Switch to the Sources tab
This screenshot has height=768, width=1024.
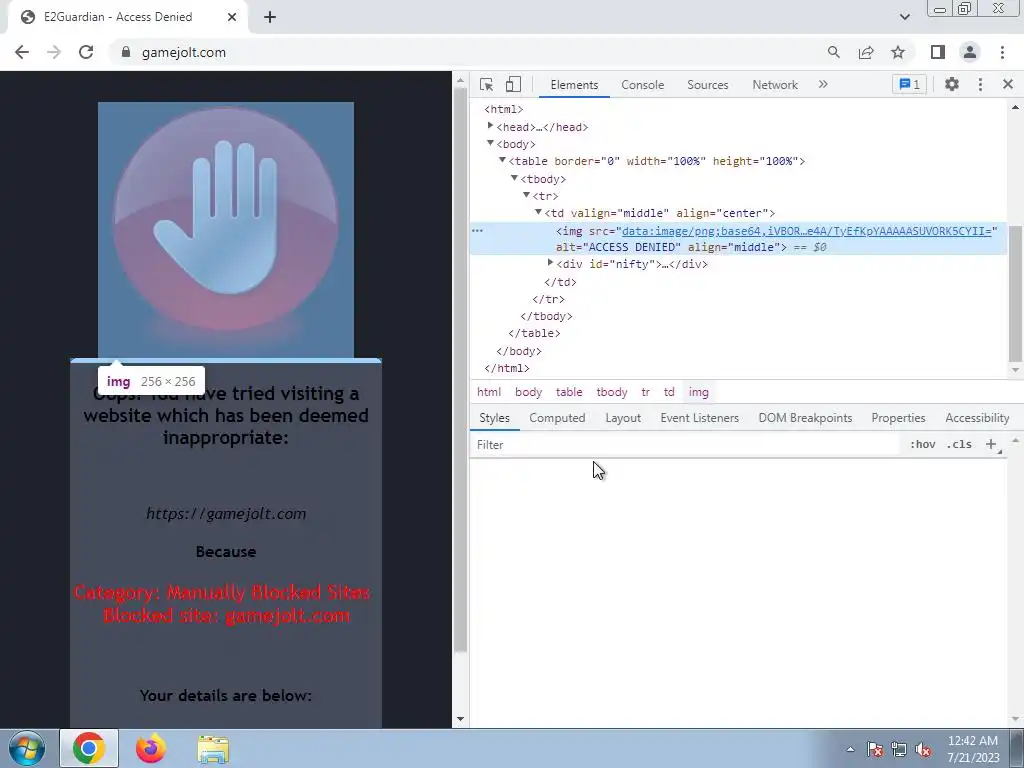pyautogui.click(x=707, y=85)
